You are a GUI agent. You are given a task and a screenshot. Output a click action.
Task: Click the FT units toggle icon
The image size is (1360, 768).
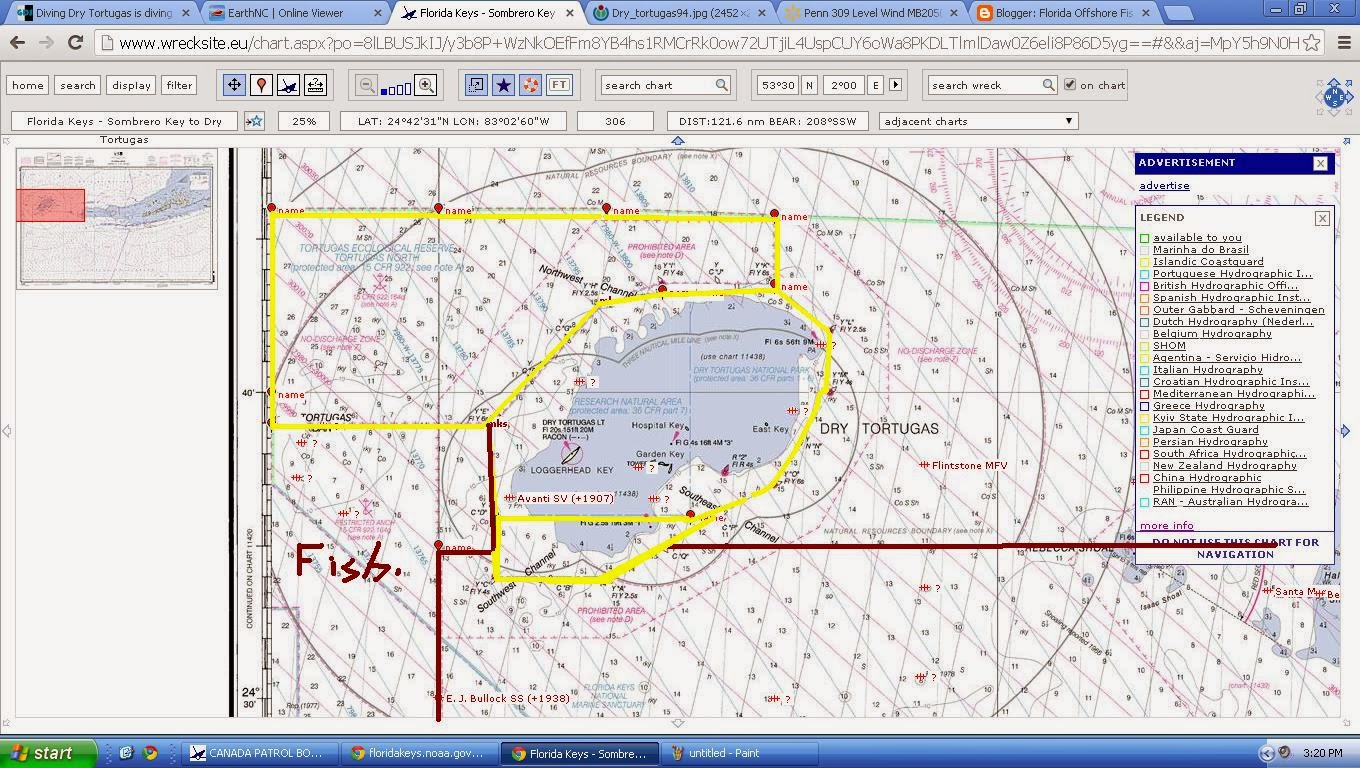558,85
